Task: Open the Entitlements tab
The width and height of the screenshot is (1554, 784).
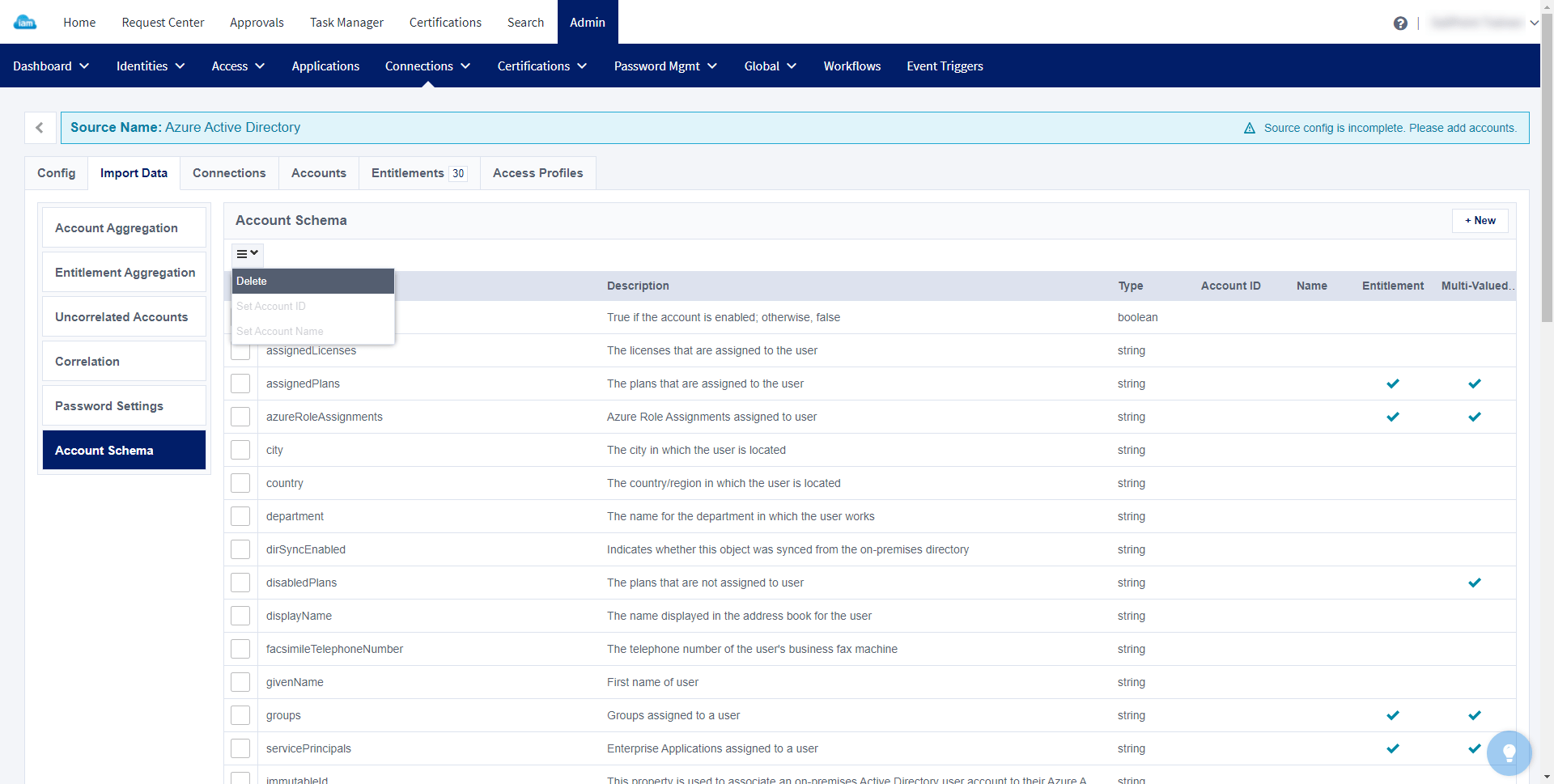Action: pos(419,173)
